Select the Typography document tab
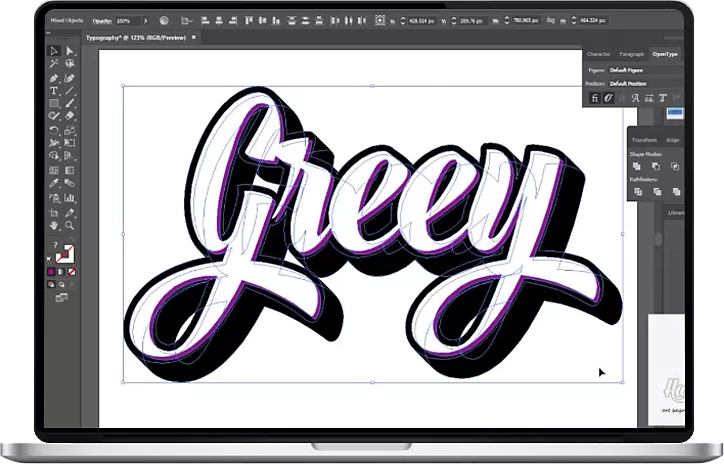The width and height of the screenshot is (724, 464). click(136, 38)
